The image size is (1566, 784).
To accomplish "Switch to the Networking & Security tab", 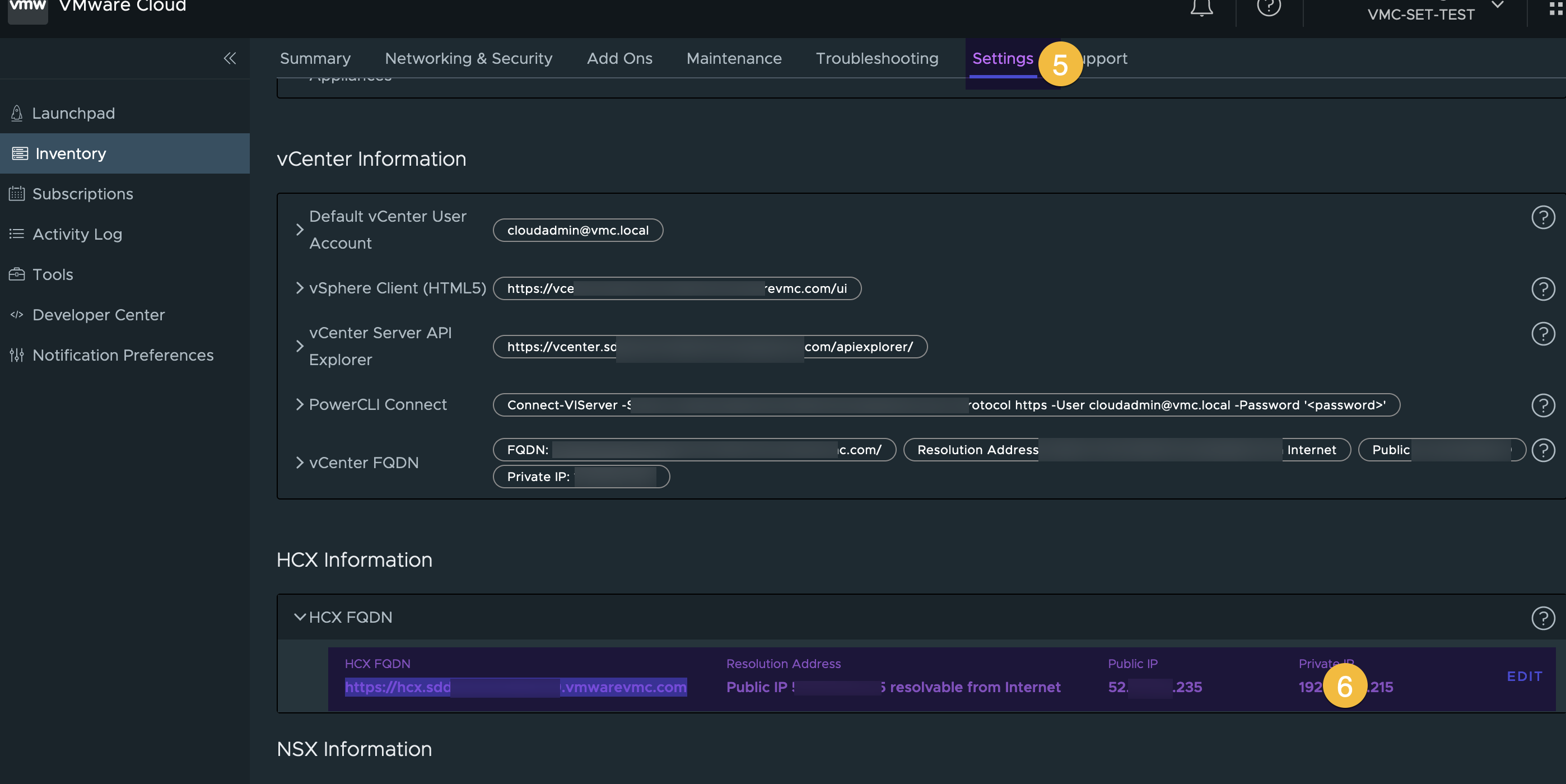I will pos(468,58).
